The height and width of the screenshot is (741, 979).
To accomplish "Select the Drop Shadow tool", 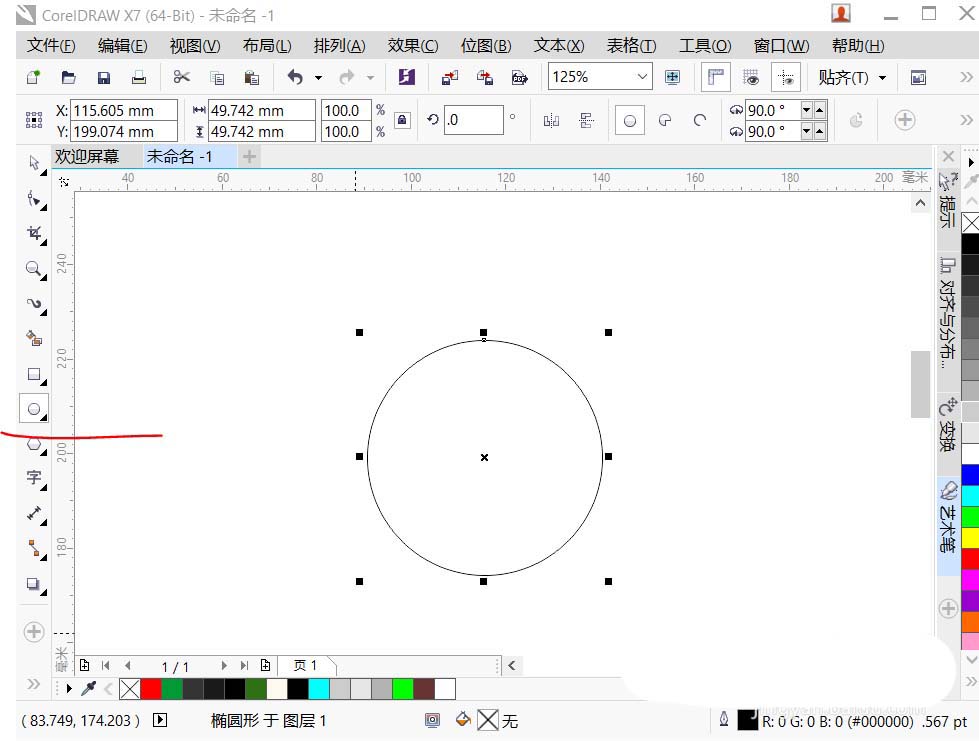I will (34, 584).
